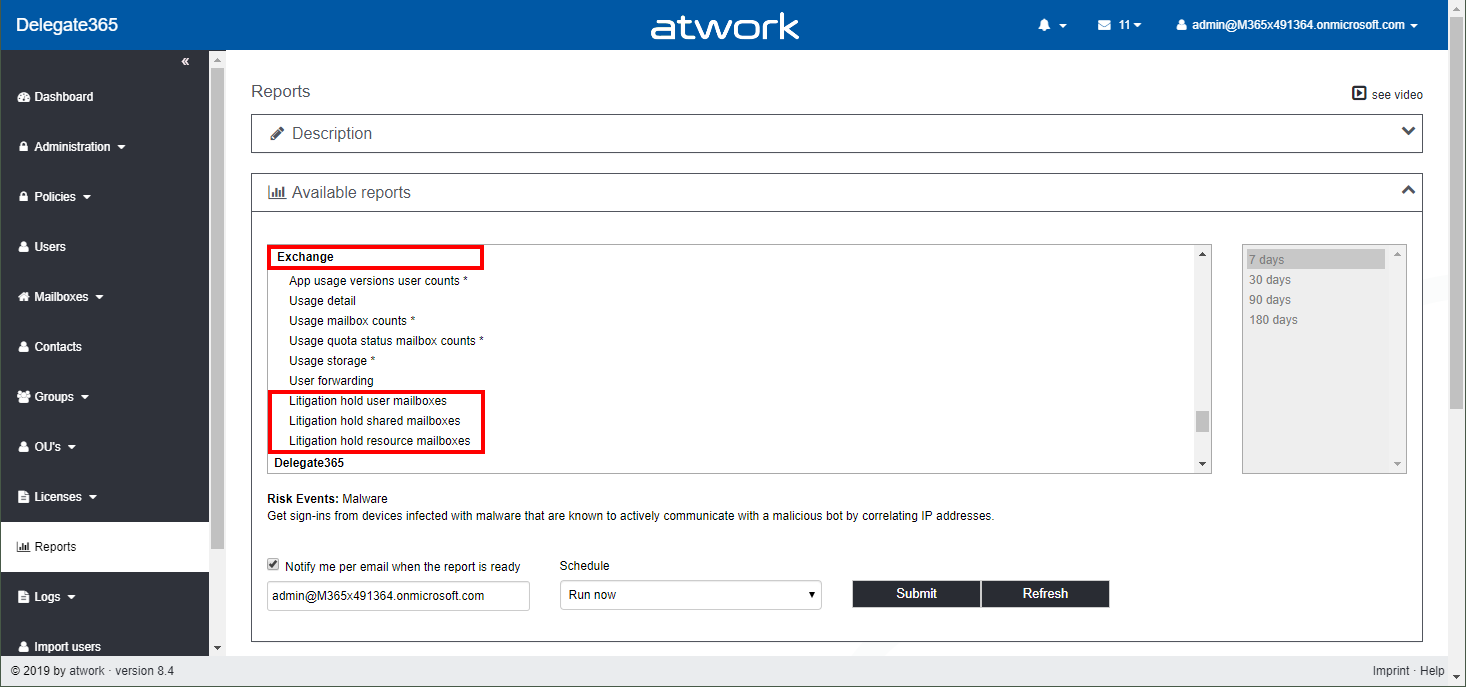Click the Administration lock icon
1466x687 pixels.
pyautogui.click(x=25, y=147)
